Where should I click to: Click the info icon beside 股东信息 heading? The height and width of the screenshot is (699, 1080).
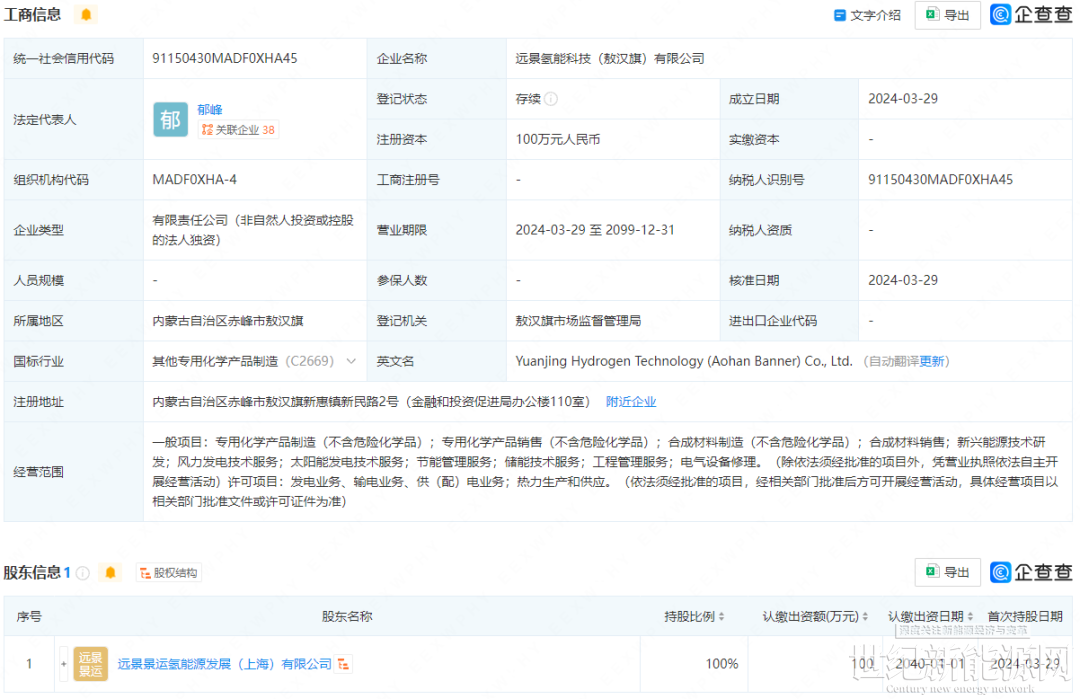83,573
